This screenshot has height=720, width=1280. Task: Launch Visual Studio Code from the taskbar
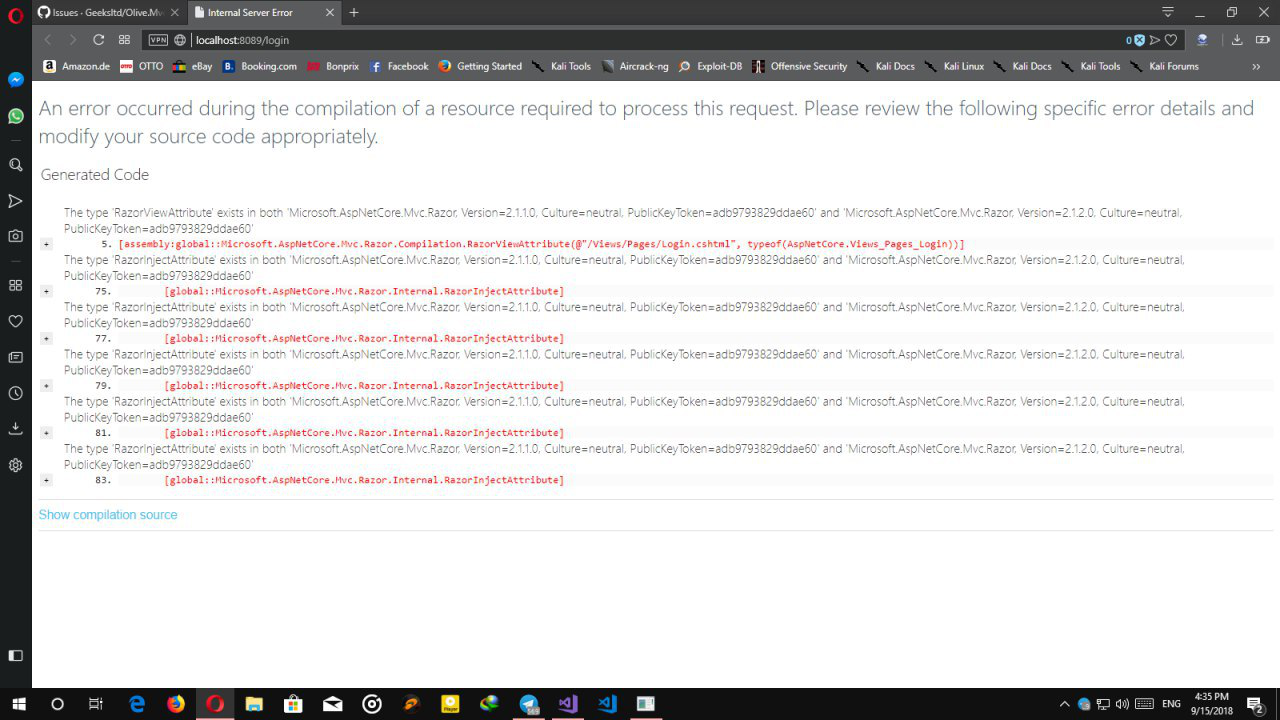pyautogui.click(x=607, y=704)
